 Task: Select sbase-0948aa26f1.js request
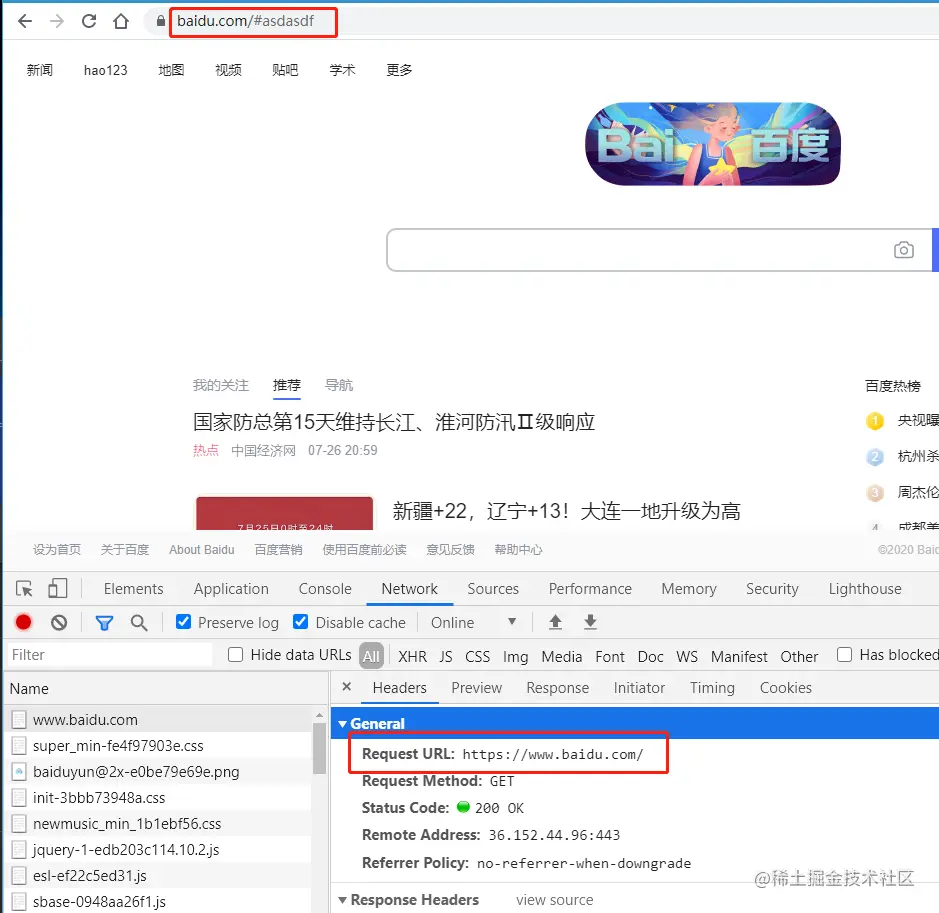tap(159, 901)
